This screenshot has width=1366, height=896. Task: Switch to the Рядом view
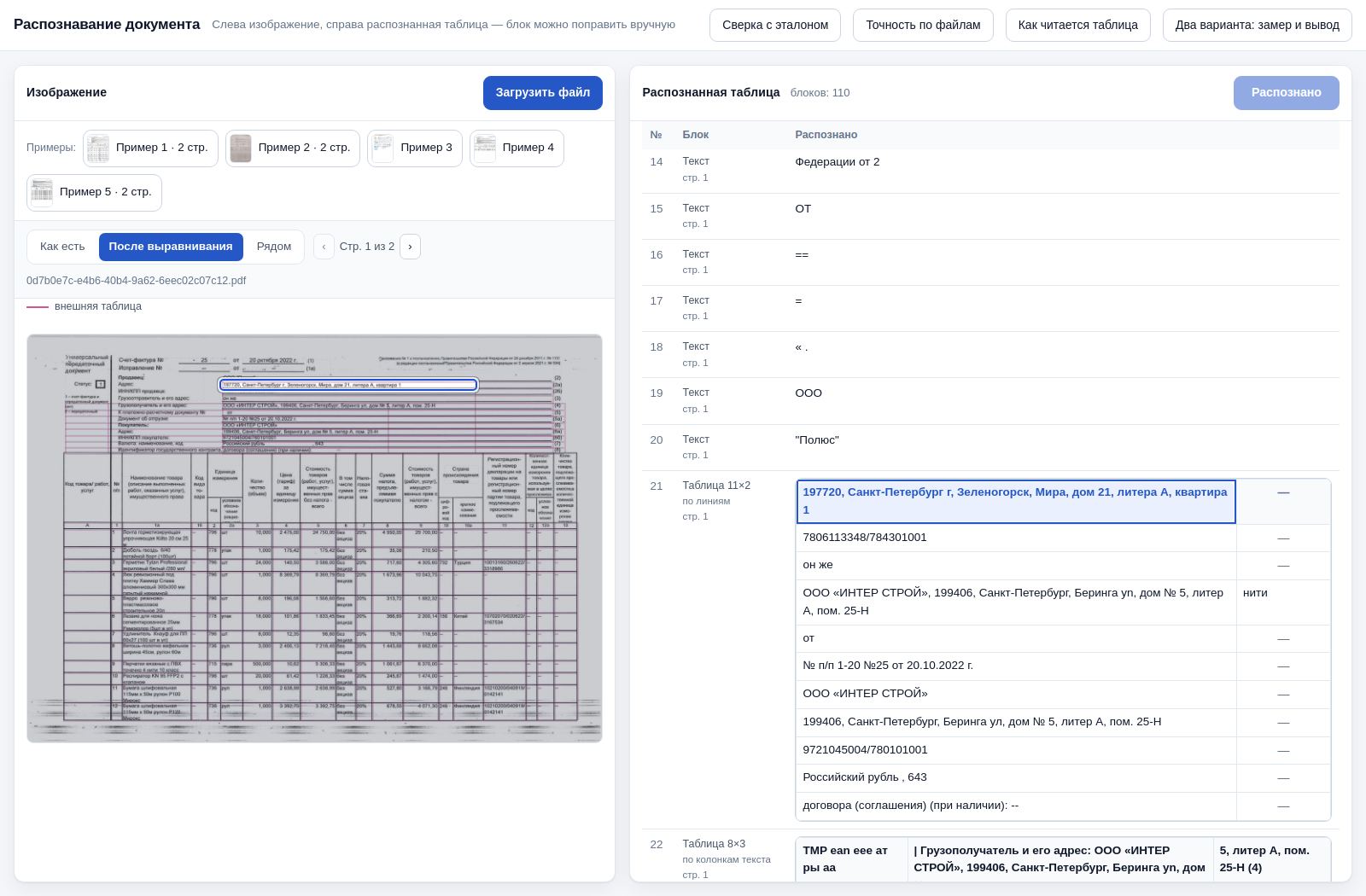[274, 247]
